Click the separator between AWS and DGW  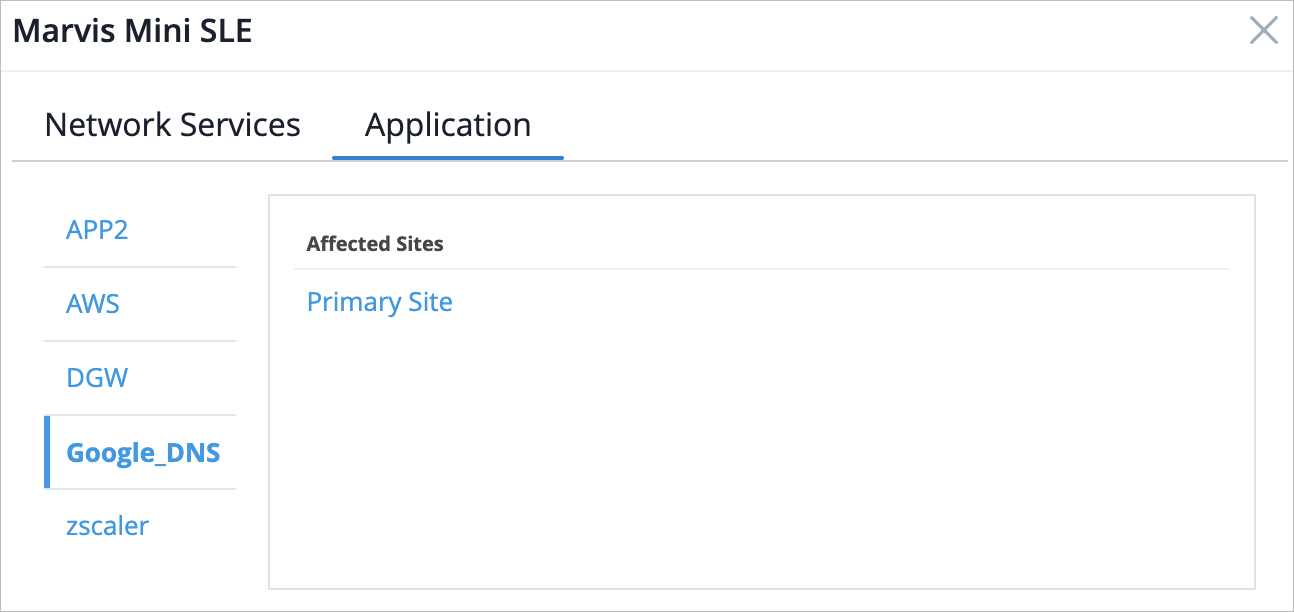[x=140, y=341]
